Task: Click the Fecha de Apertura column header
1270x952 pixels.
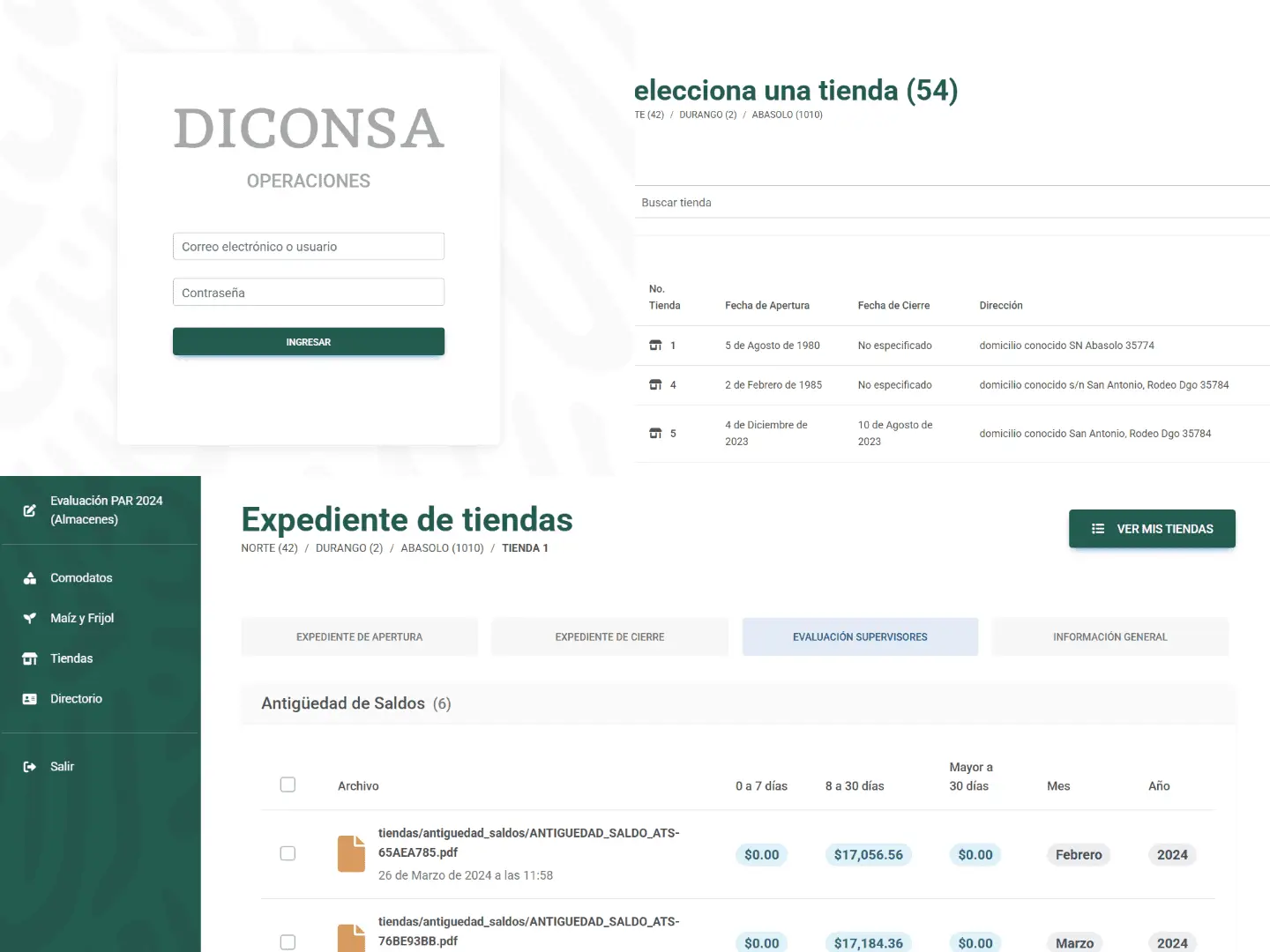Action: (x=767, y=306)
